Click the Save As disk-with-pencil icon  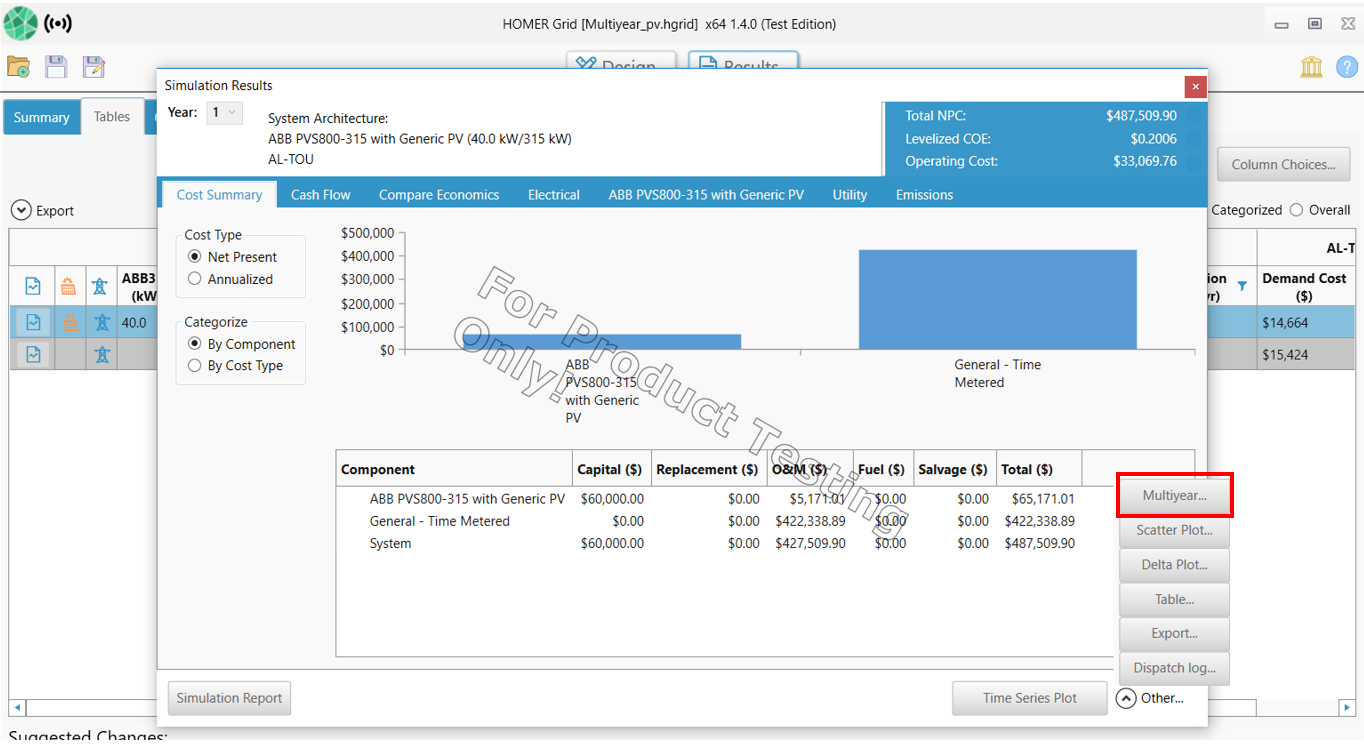point(93,67)
